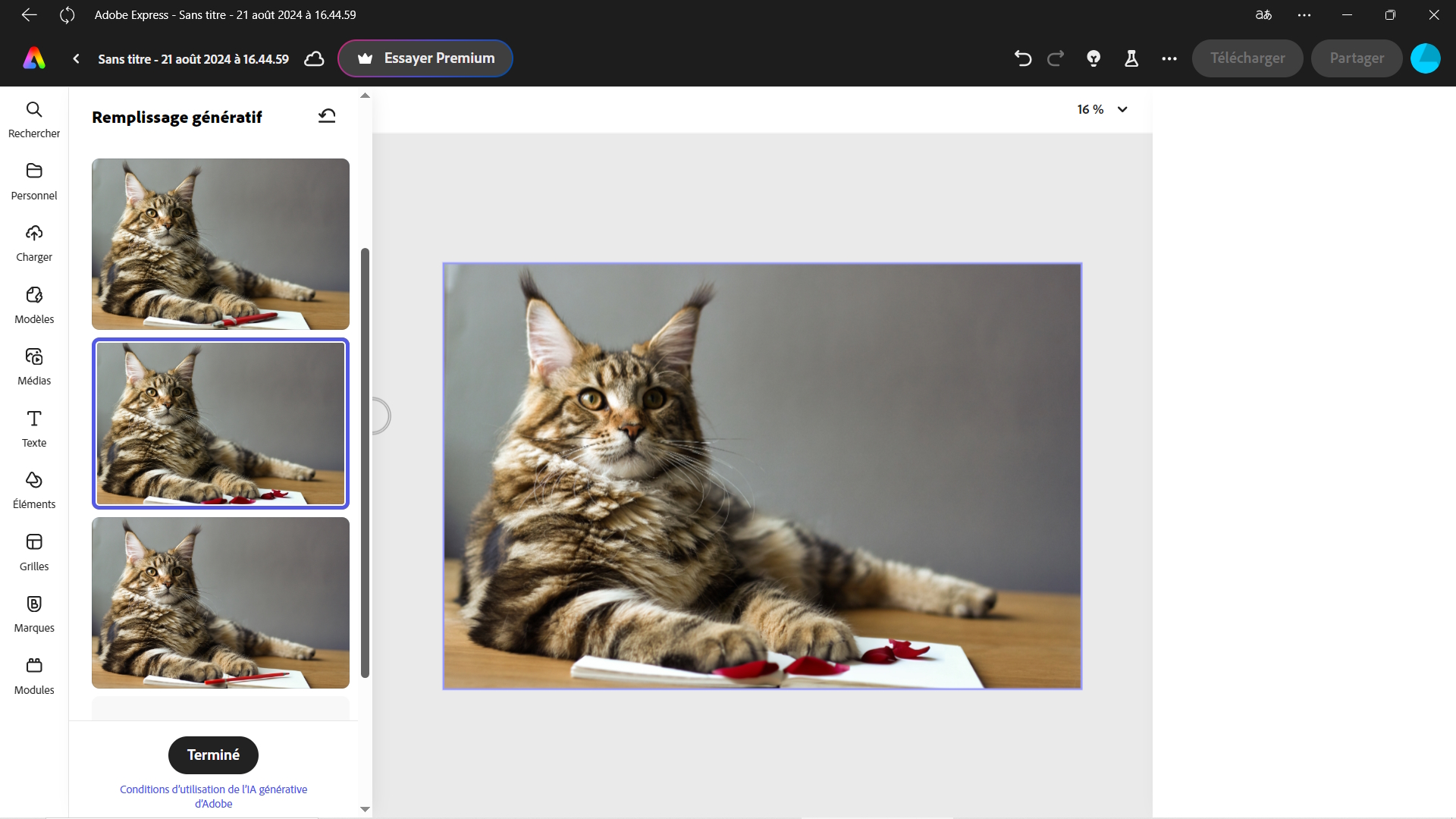Select the third generated cat variation thumbnail
Screen dimensions: 1456x819
(221, 603)
